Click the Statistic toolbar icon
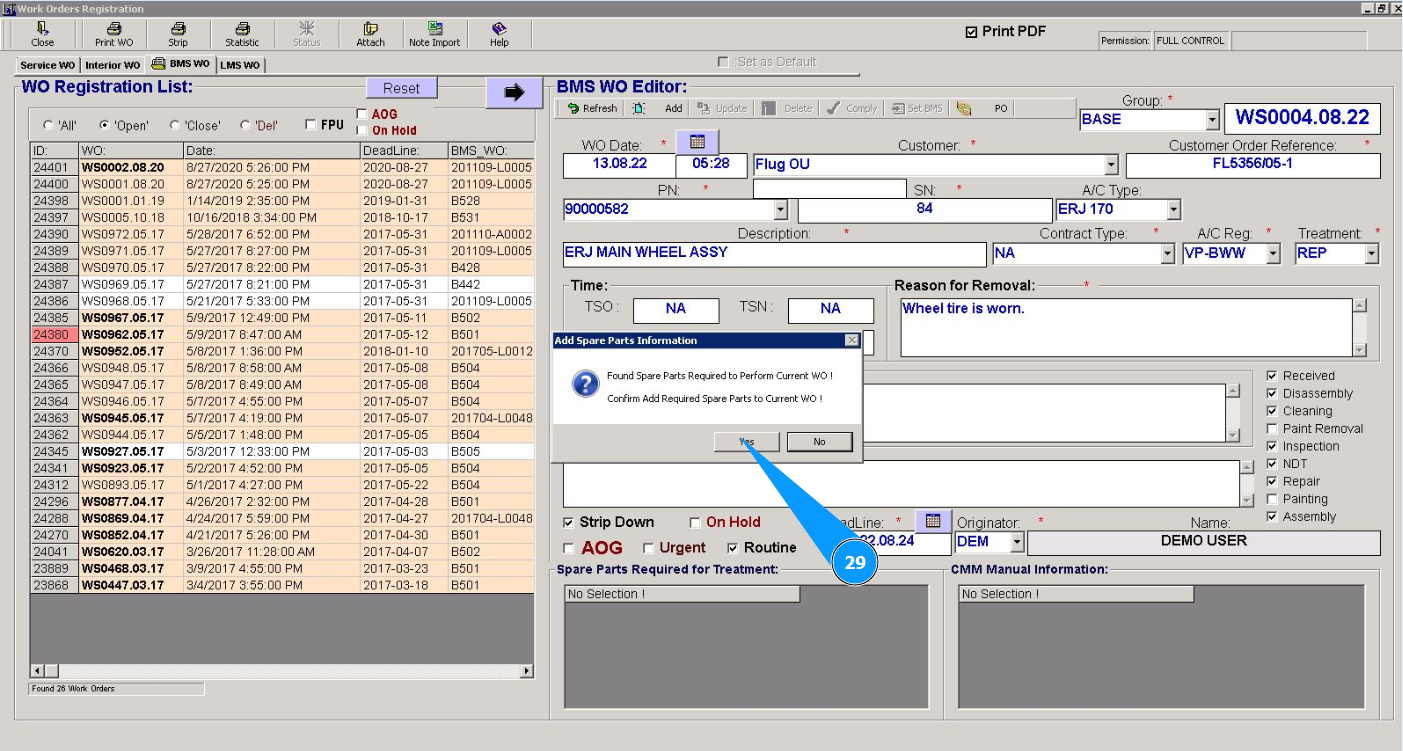This screenshot has width=1403, height=751. click(242, 34)
